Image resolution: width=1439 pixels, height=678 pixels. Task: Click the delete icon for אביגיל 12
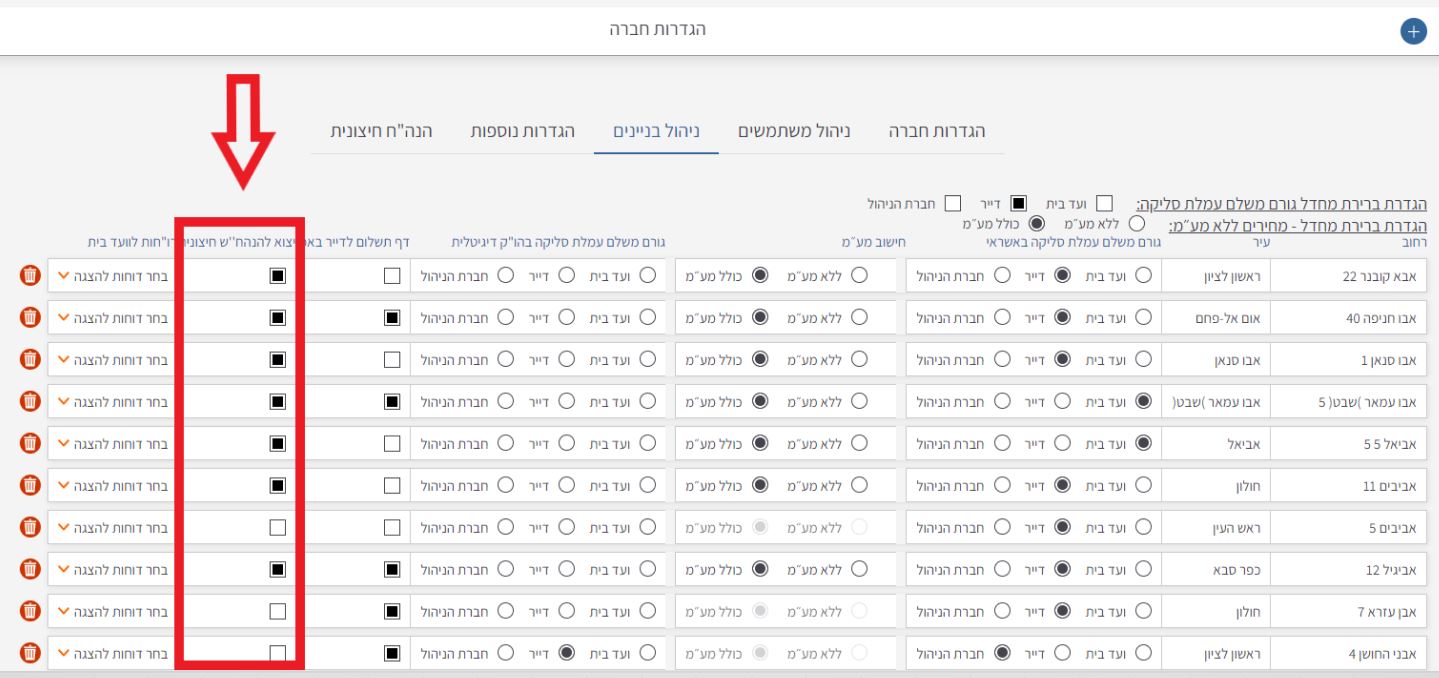[x=30, y=569]
